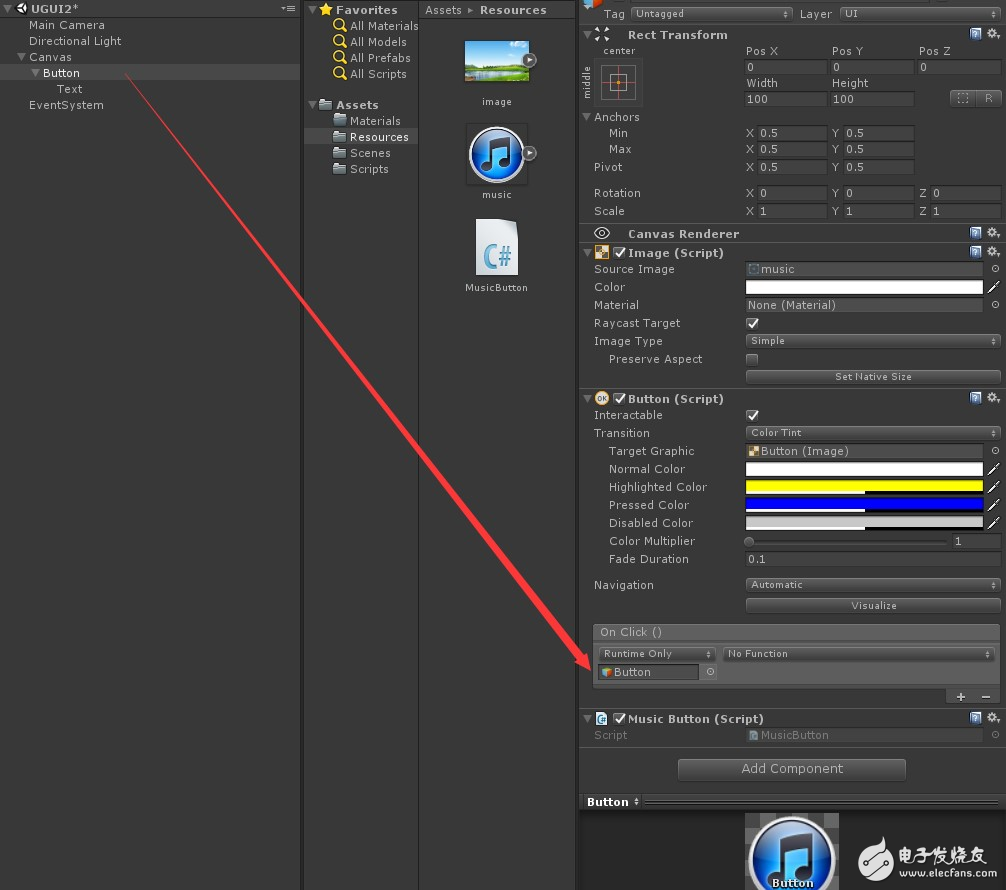Click the Add Component button
This screenshot has width=1006, height=890.
791,769
